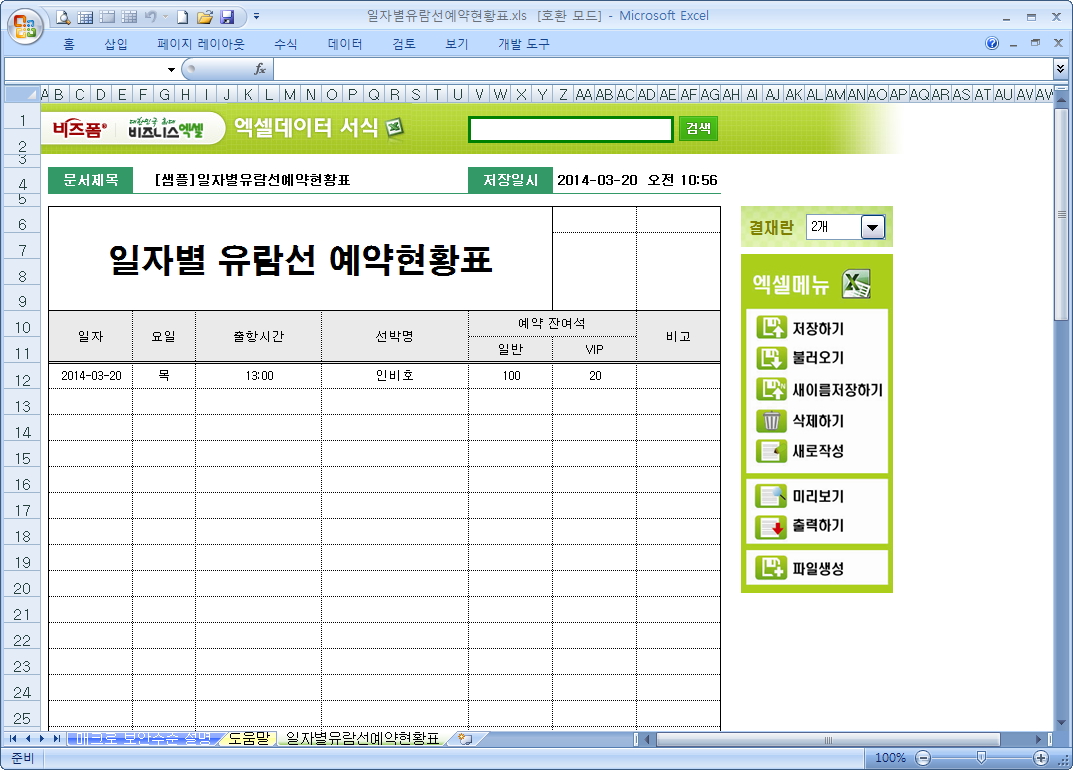Open the 삽입 ribbon tab
This screenshot has width=1073, height=770.
pyautogui.click(x=116, y=44)
